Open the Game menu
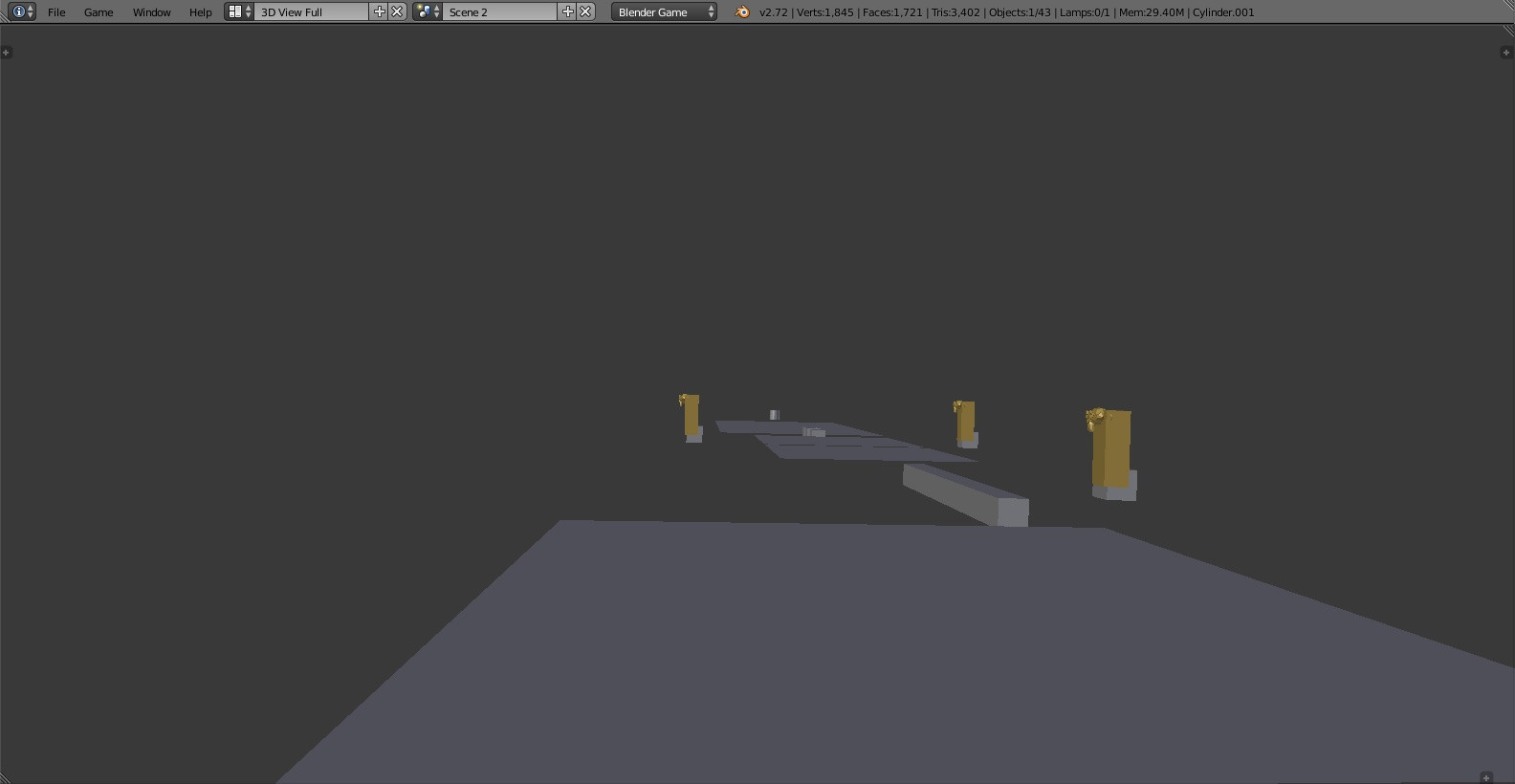This screenshot has width=1515, height=784. point(99,12)
